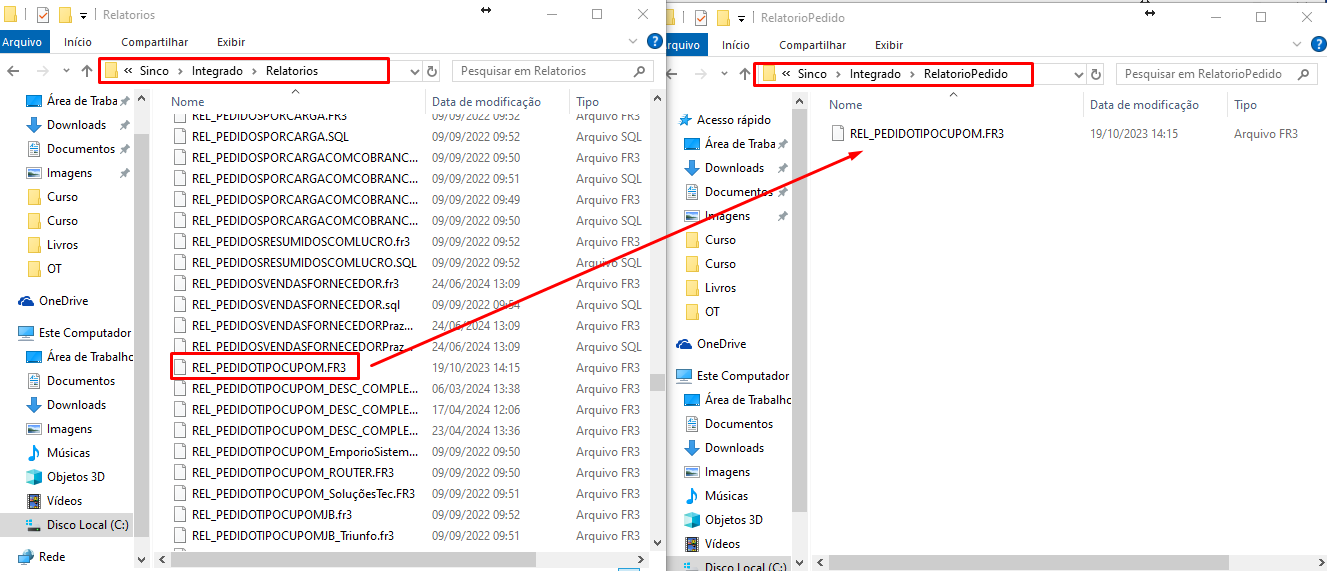This screenshot has width=1327, height=571.
Task: Select REL_PEDIDOTIPOCUPOM.FR3 in Relatorios window
Action: pyautogui.click(x=269, y=367)
